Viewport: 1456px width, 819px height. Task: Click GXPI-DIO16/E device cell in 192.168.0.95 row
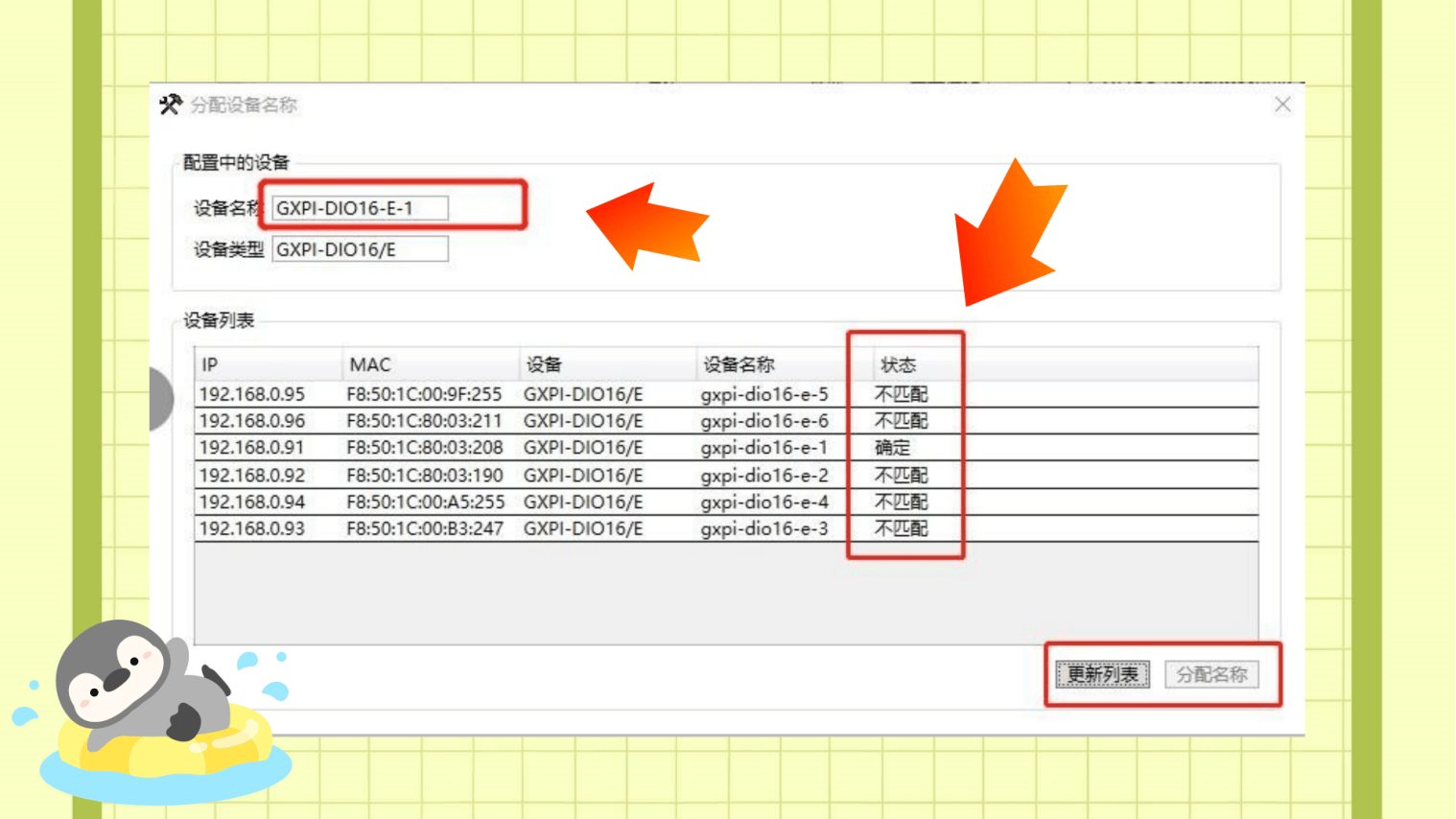pyautogui.click(x=583, y=394)
